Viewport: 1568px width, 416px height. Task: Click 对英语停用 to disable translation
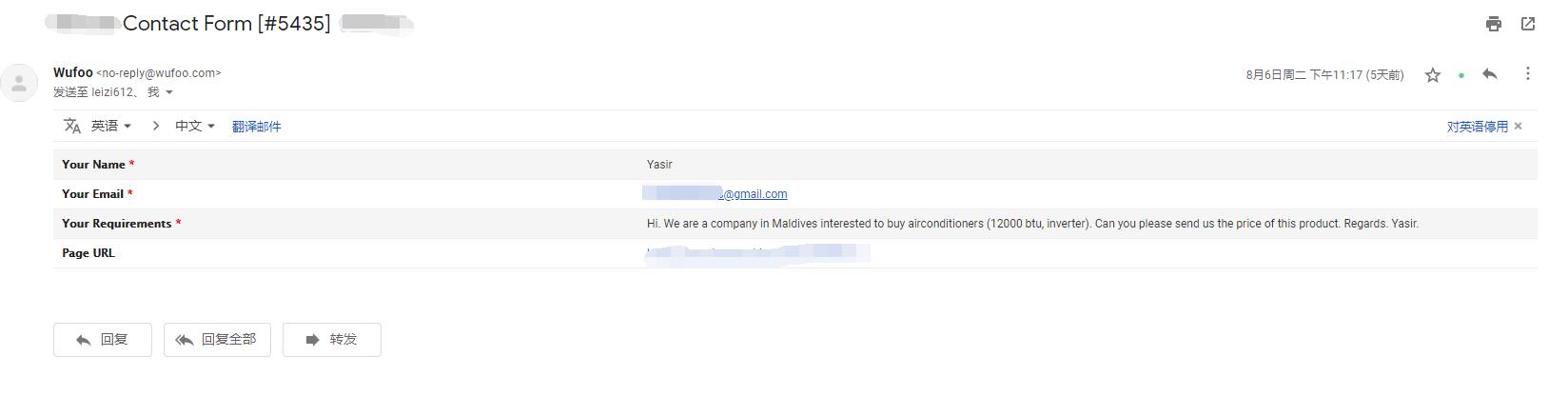1477,127
